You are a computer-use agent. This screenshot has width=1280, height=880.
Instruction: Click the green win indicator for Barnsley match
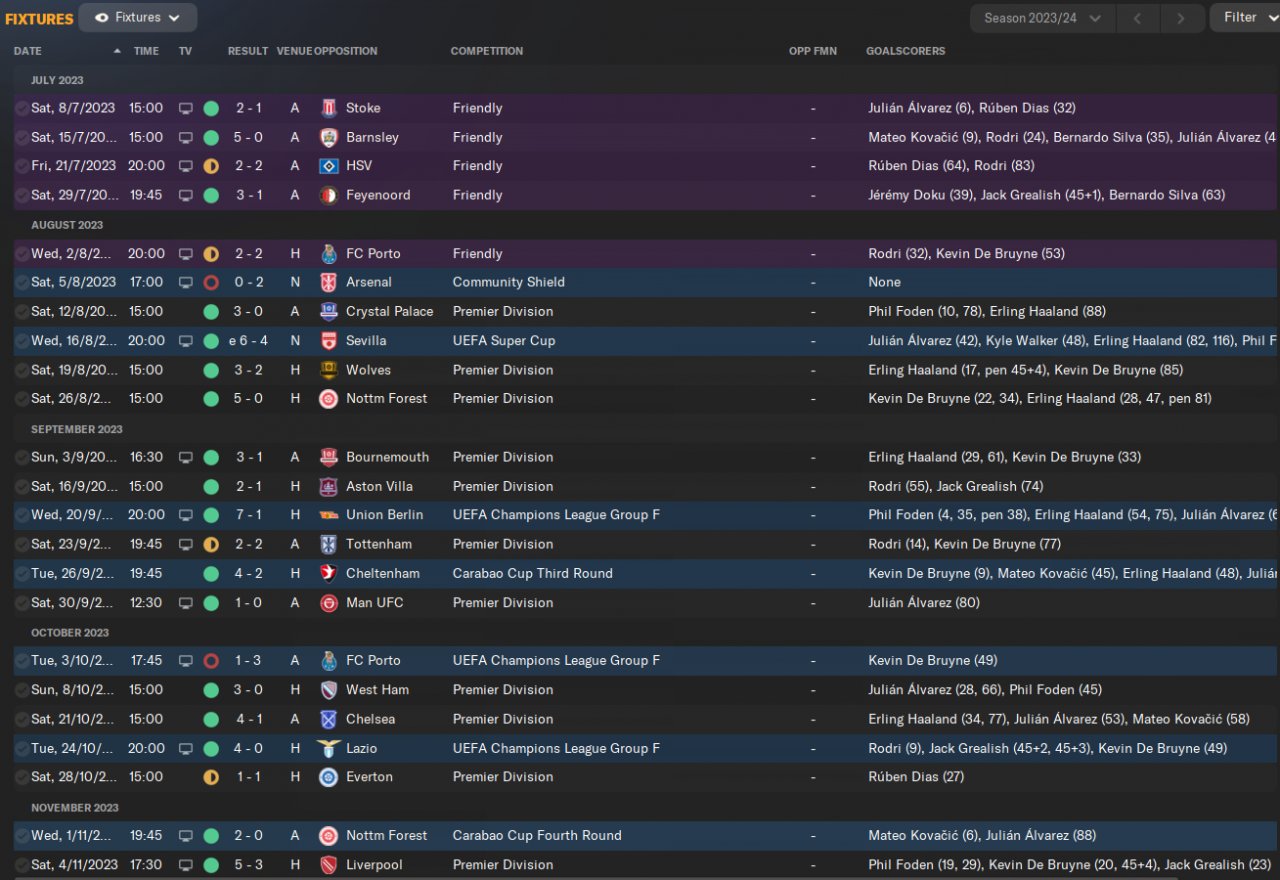[211, 137]
